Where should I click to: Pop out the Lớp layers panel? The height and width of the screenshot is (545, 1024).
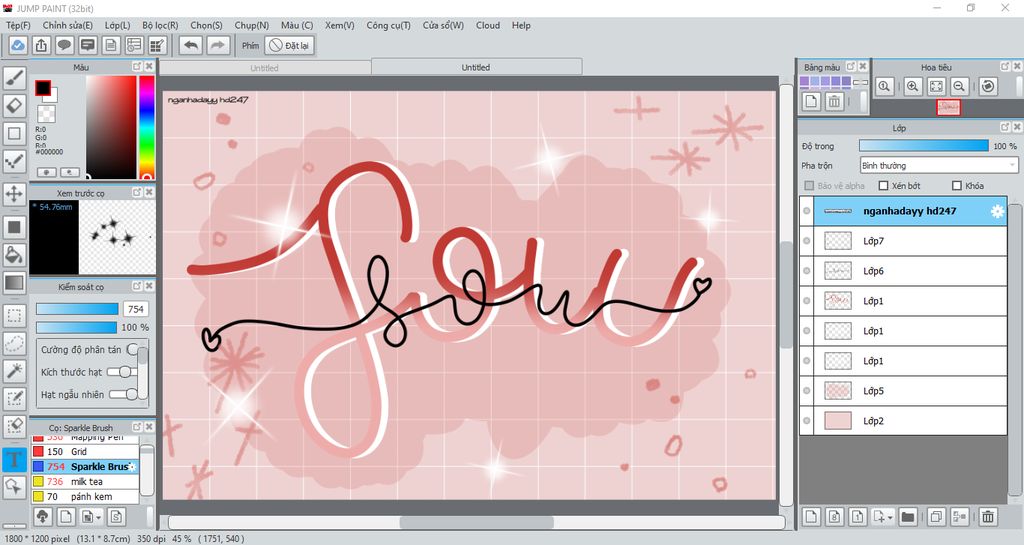[1005, 127]
